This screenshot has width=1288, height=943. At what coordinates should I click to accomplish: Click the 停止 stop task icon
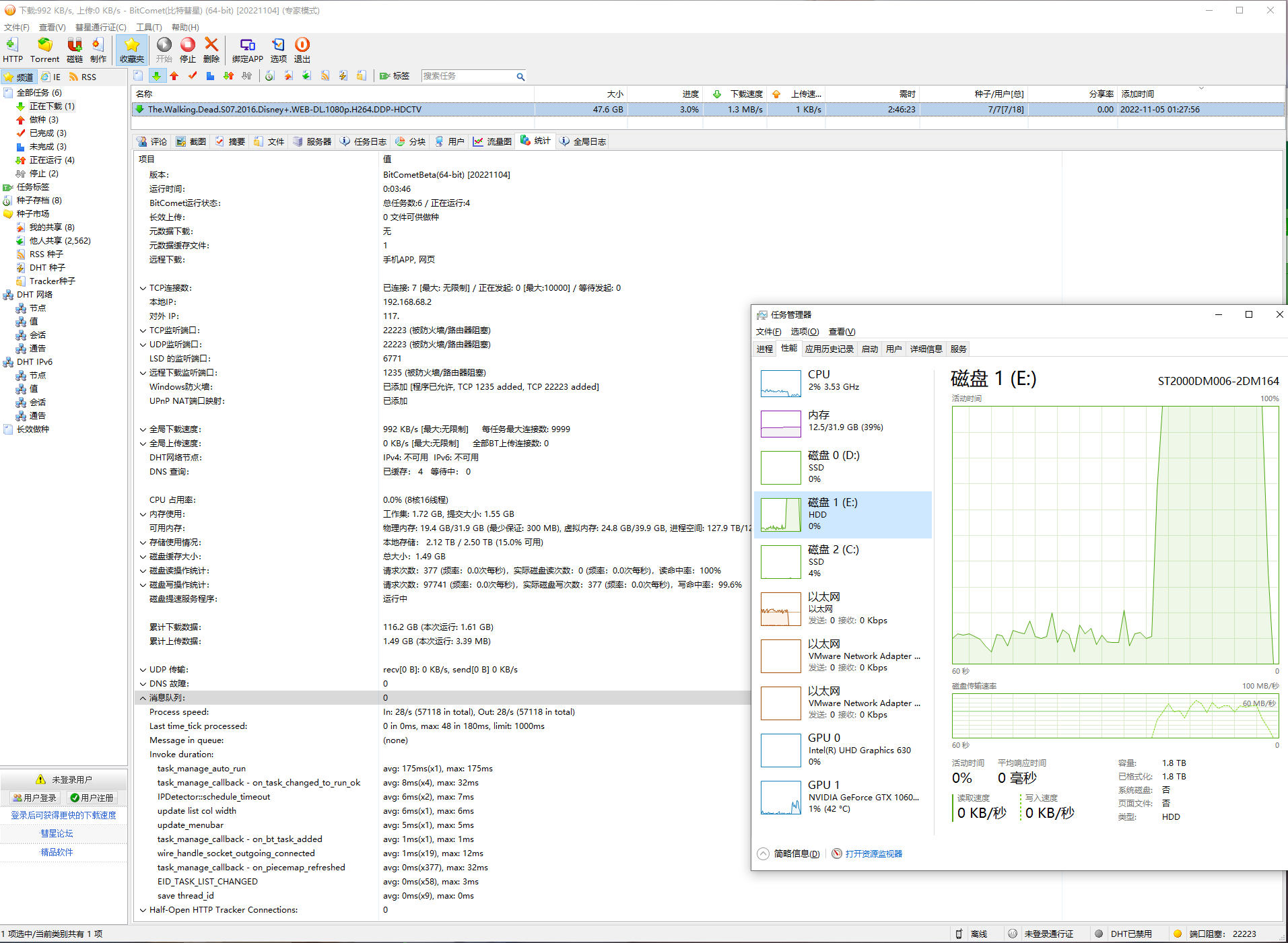[x=188, y=50]
